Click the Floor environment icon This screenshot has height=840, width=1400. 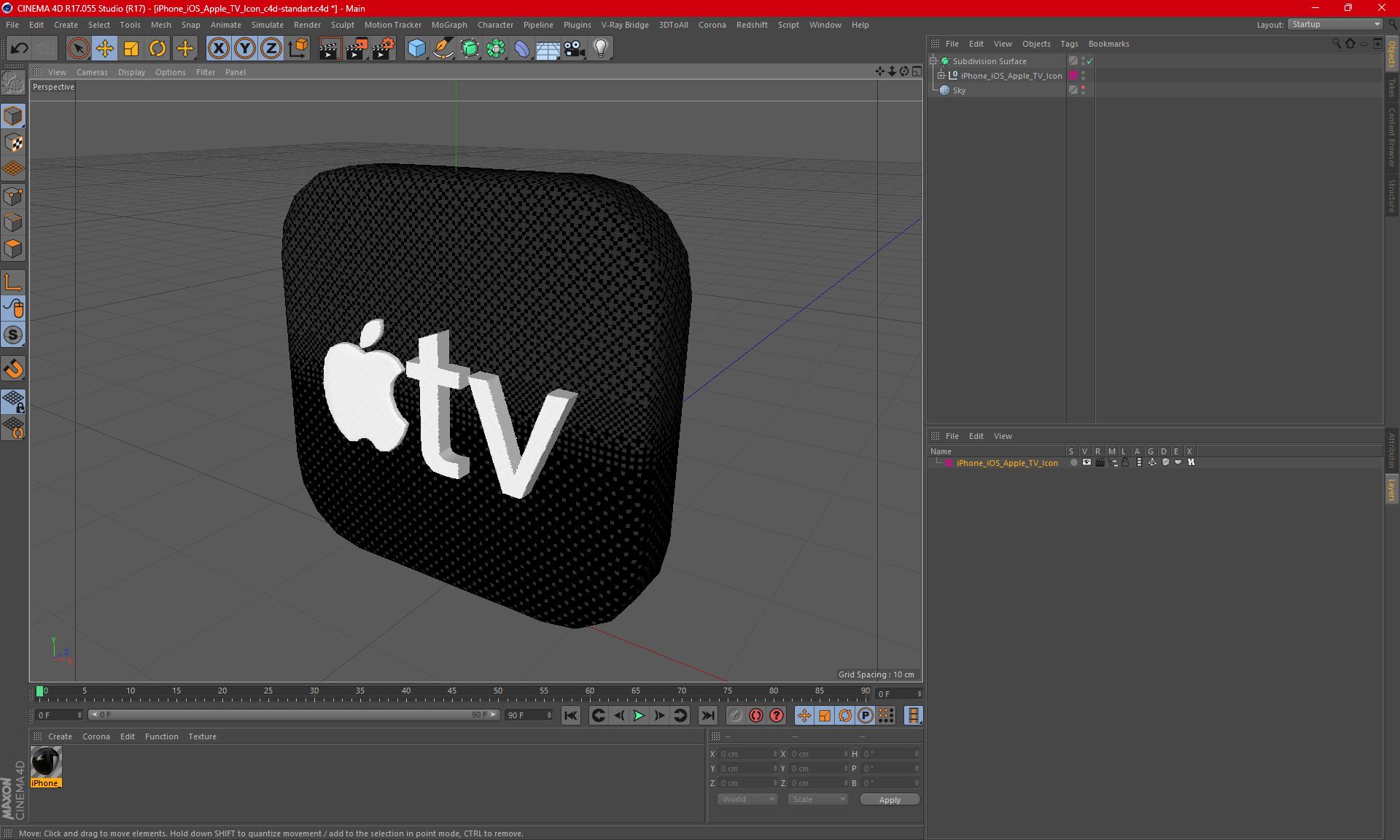click(x=548, y=48)
